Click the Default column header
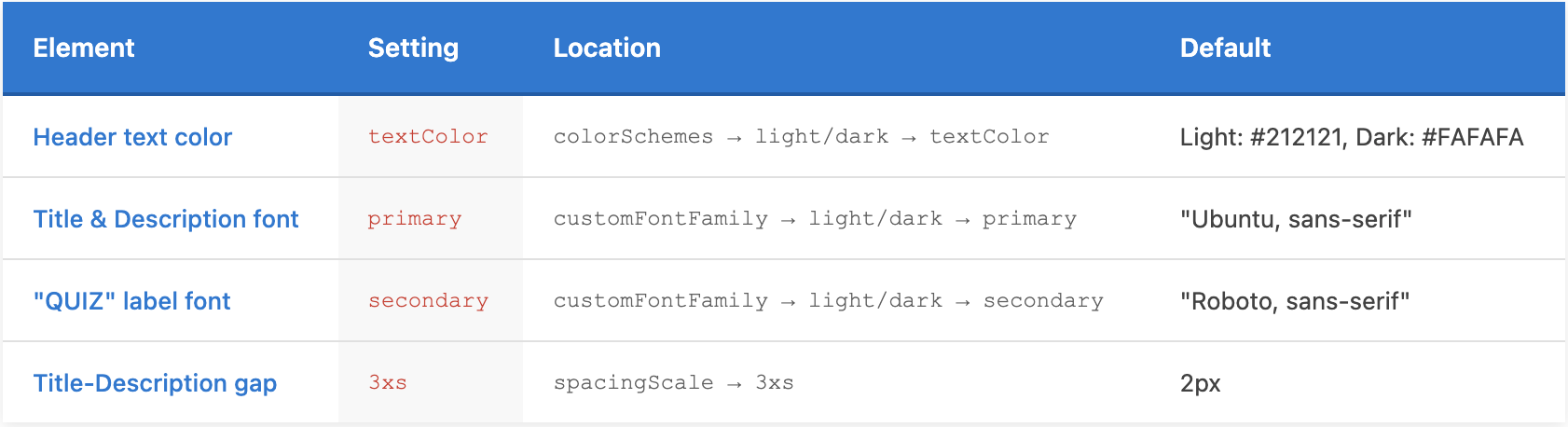The width and height of the screenshot is (1568, 427). [x=1225, y=48]
